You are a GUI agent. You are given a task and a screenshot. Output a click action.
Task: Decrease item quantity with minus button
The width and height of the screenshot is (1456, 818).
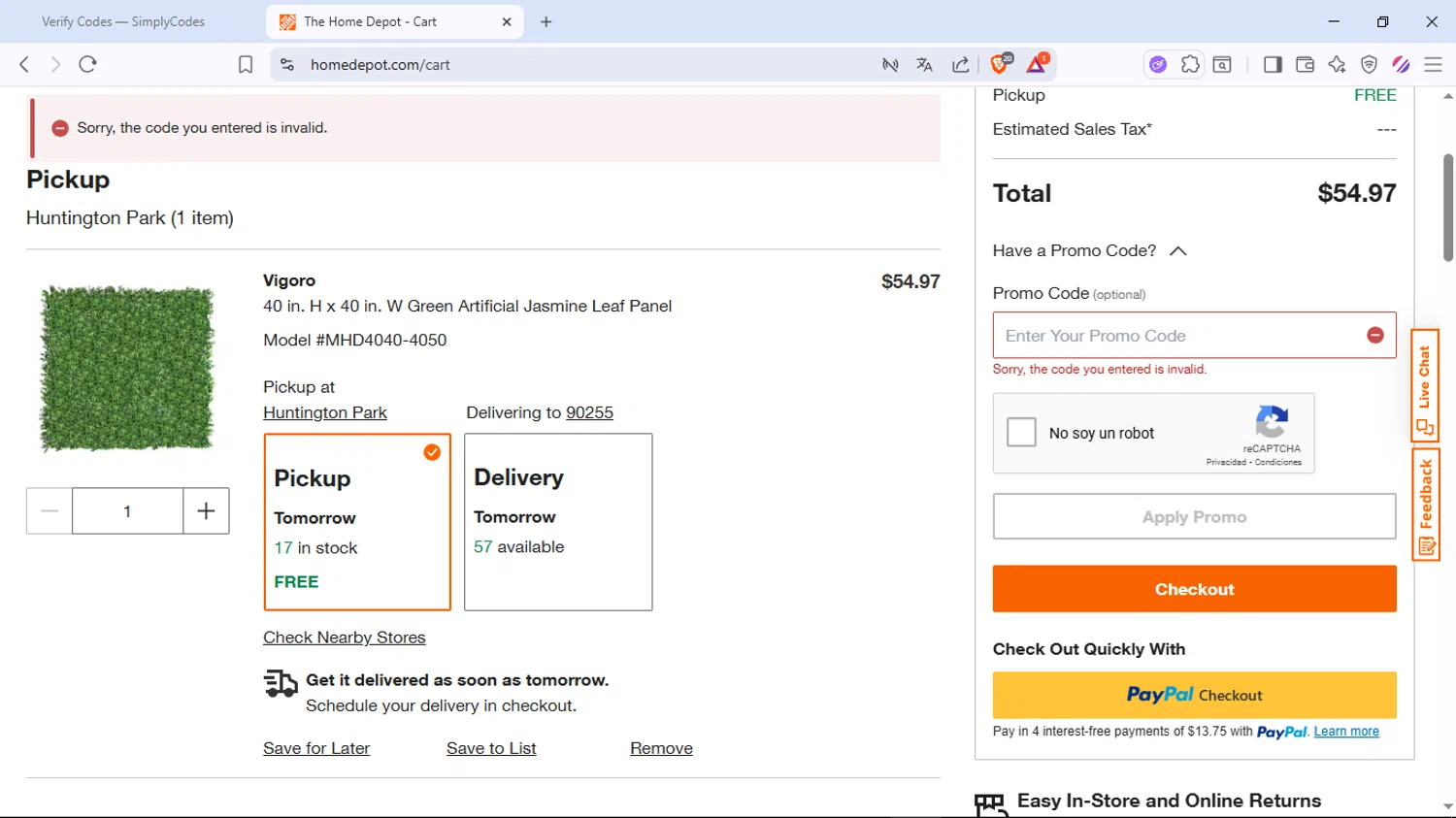[50, 510]
